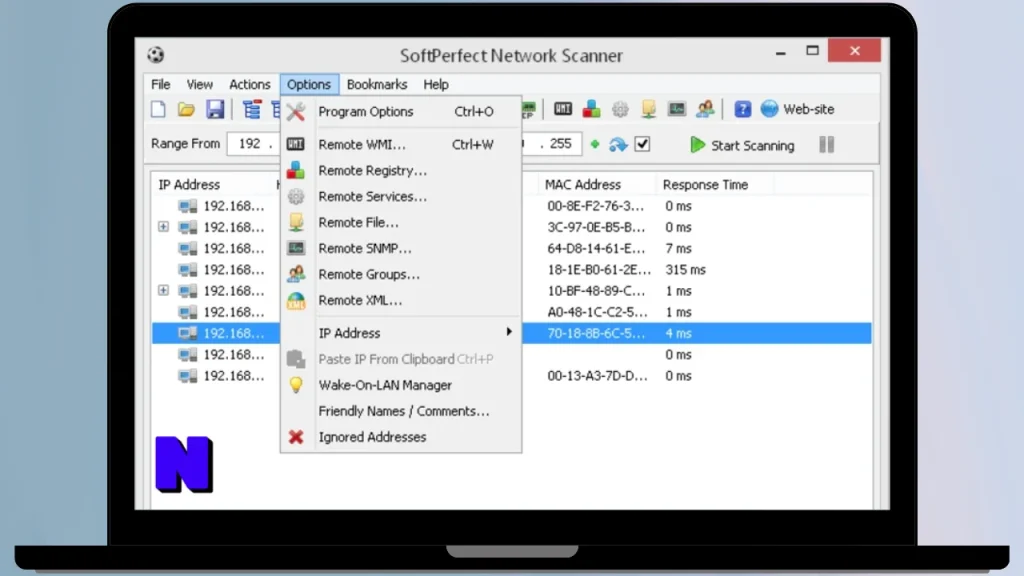Choose Remote Registry… menu entry

point(401,170)
